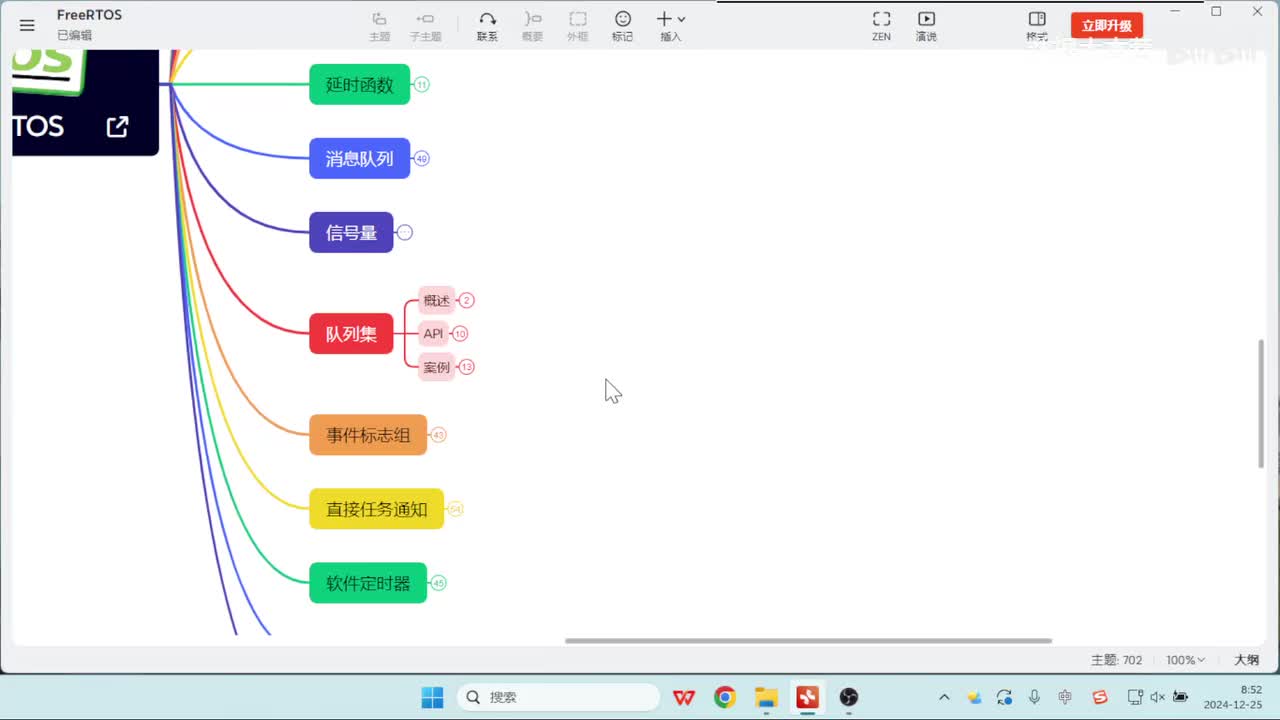The height and width of the screenshot is (720, 1280).
Task: Select the 消息队列 topic node
Action: coord(360,158)
